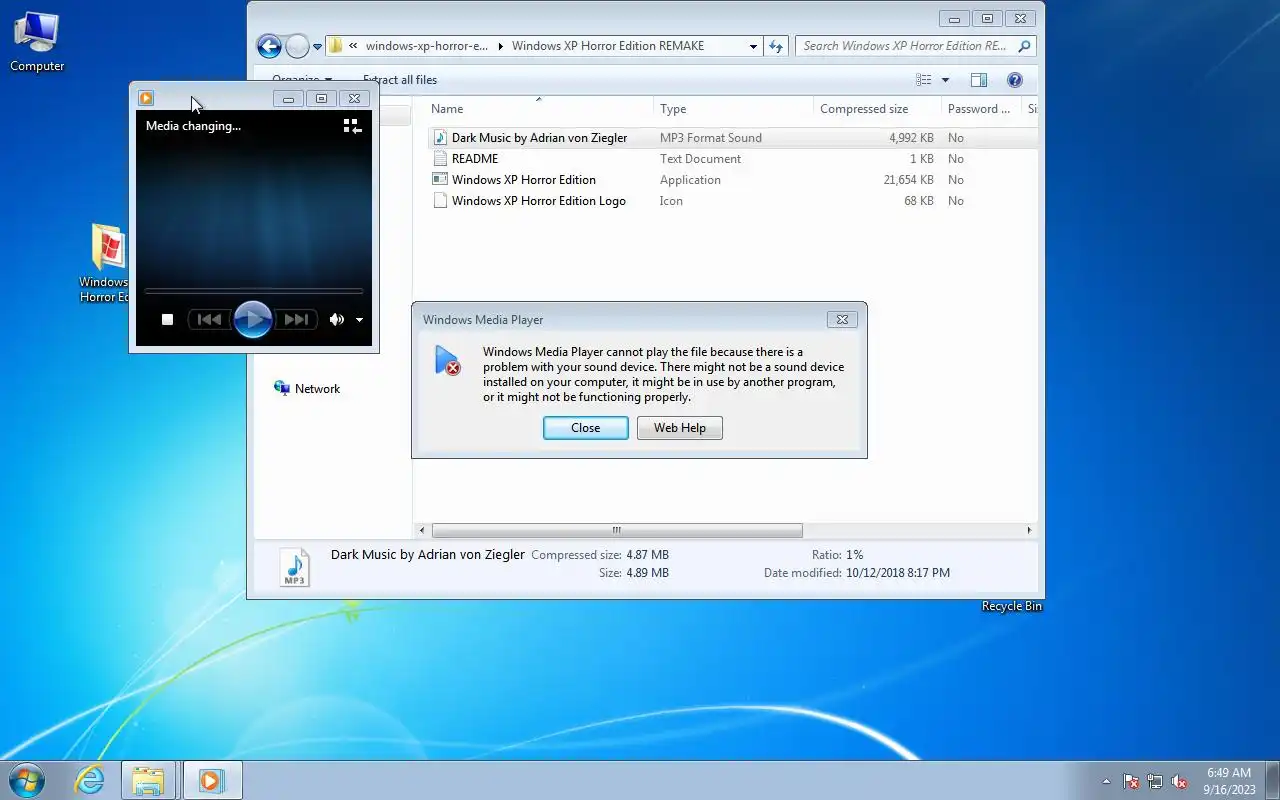The width and height of the screenshot is (1280, 800).
Task: Click the error icon in the dialog
Action: tap(447, 360)
